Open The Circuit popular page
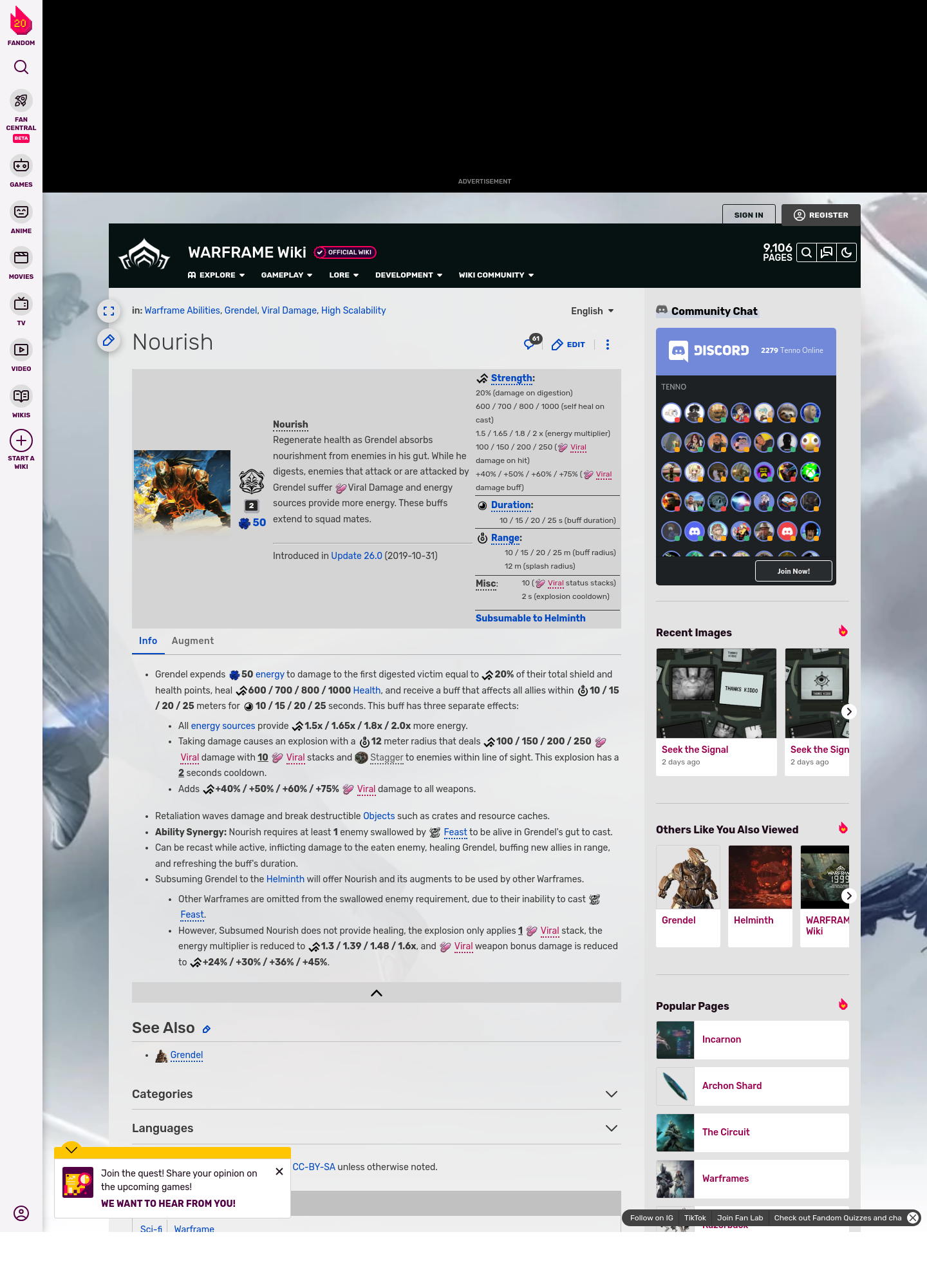The width and height of the screenshot is (927, 1288). point(753,1133)
